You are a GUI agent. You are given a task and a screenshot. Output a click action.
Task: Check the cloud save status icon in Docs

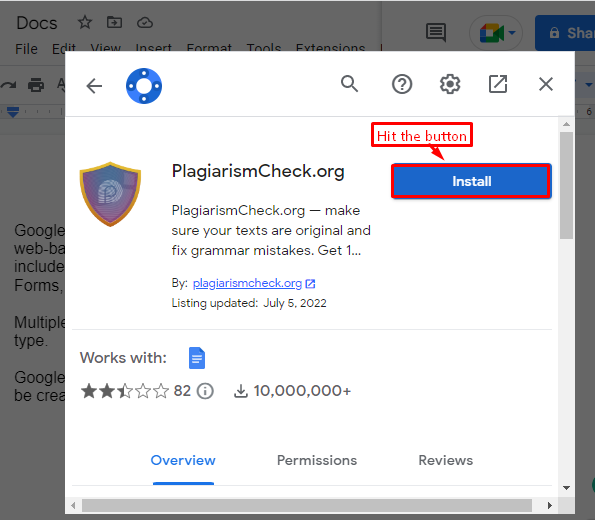point(145,23)
